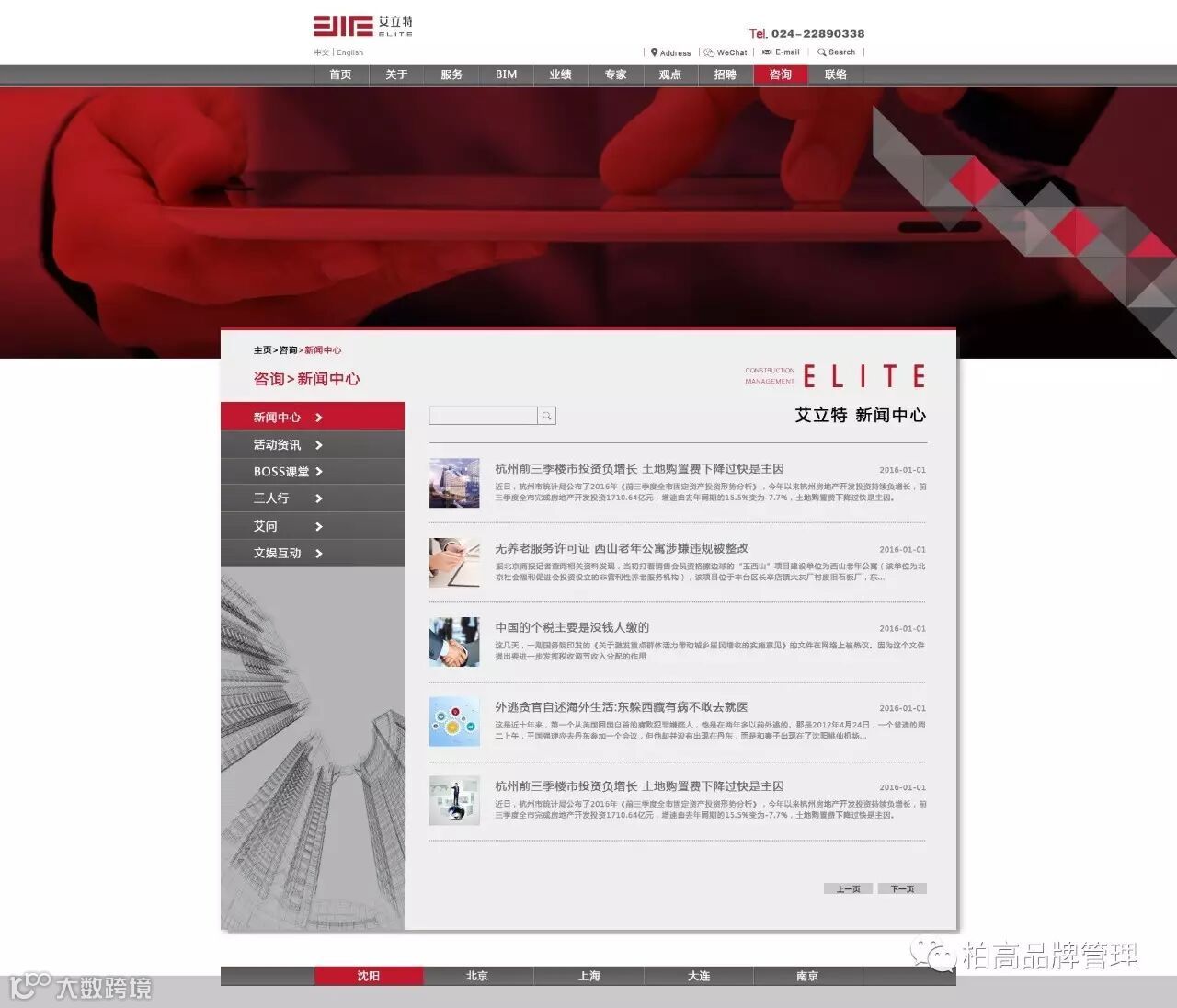This screenshot has height=1008, width=1177.
Task: Expand the chevron next to 新闻中心
Action: coord(319,418)
